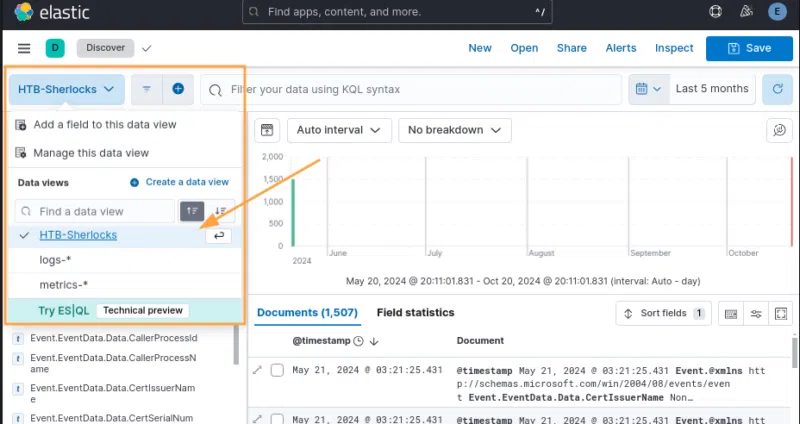The width and height of the screenshot is (800, 424).
Task: Click the chart edit visualization icon
Action: point(777,130)
